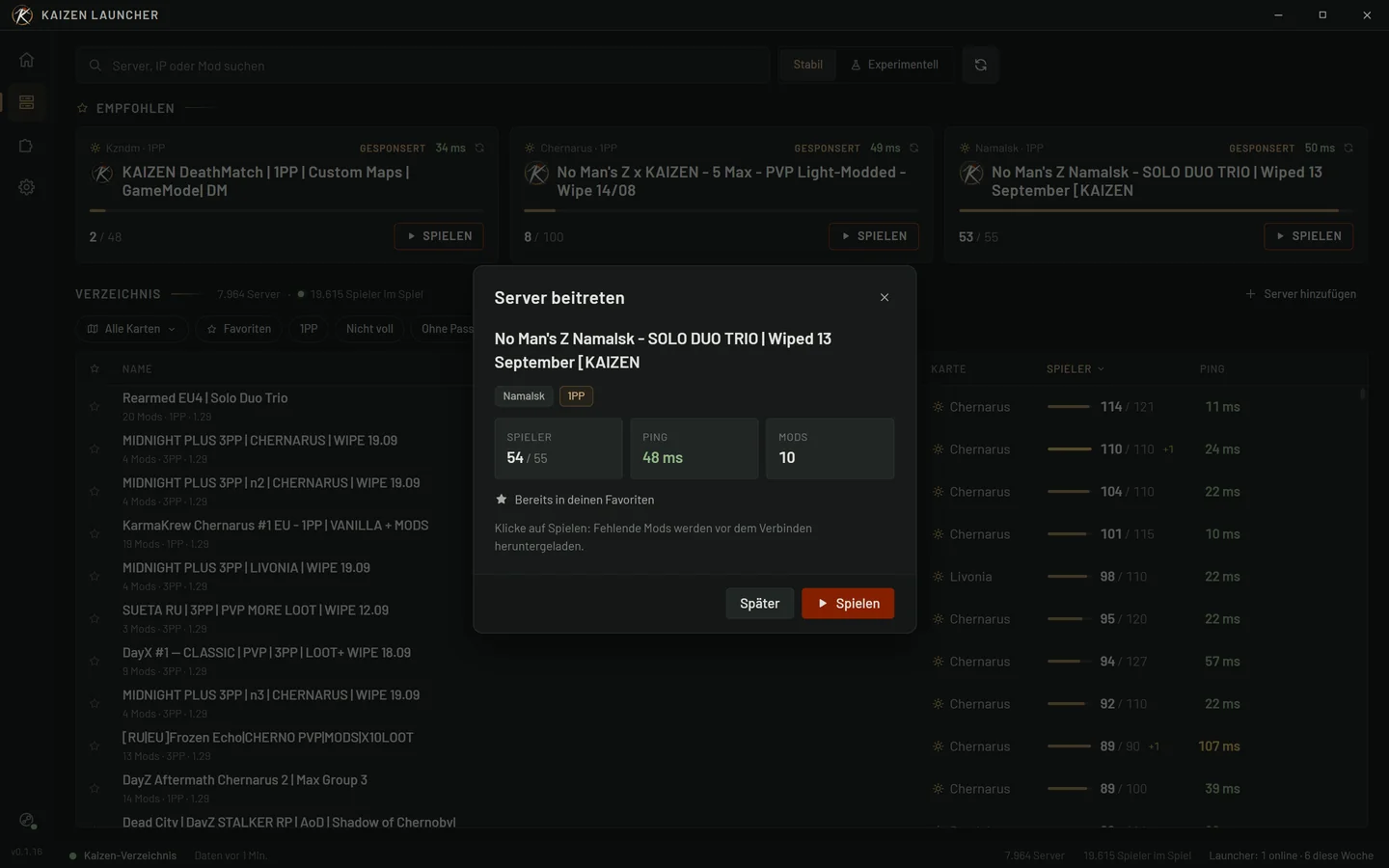Click the server search input field
1389x868 pixels.
coord(423,66)
